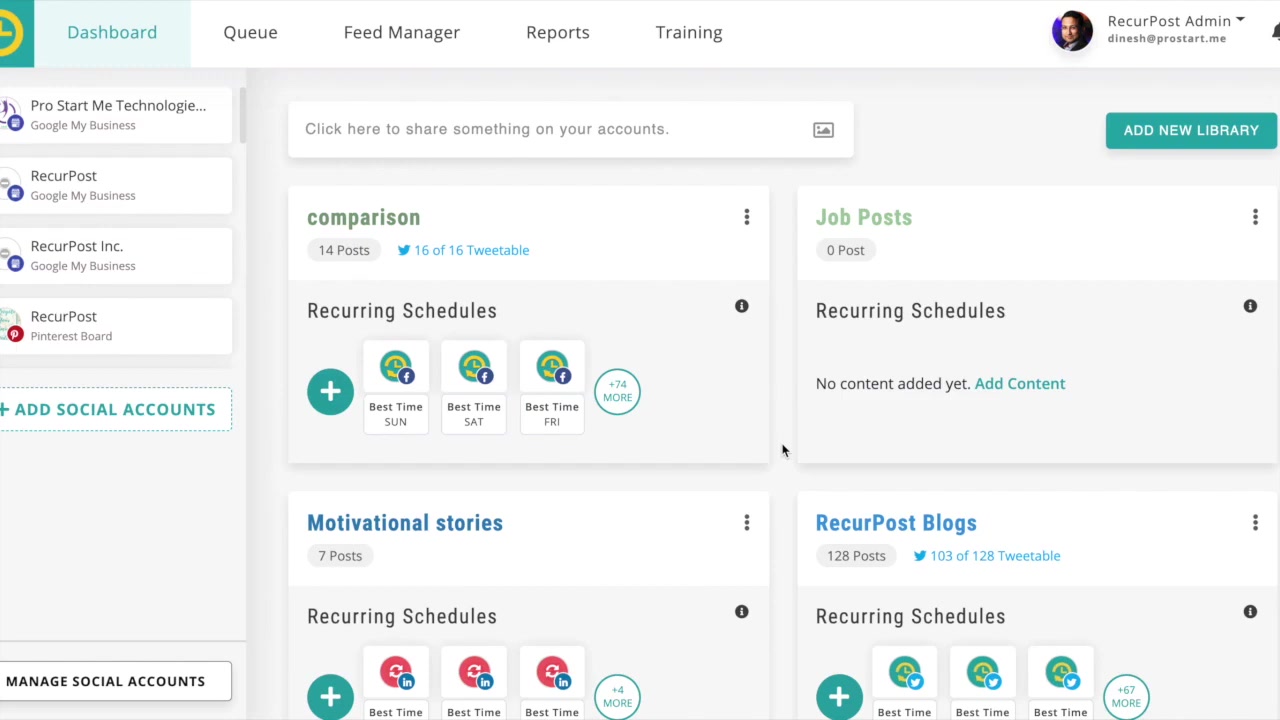
Task: Expand +74 MORE schedules in comparison
Action: point(617,391)
